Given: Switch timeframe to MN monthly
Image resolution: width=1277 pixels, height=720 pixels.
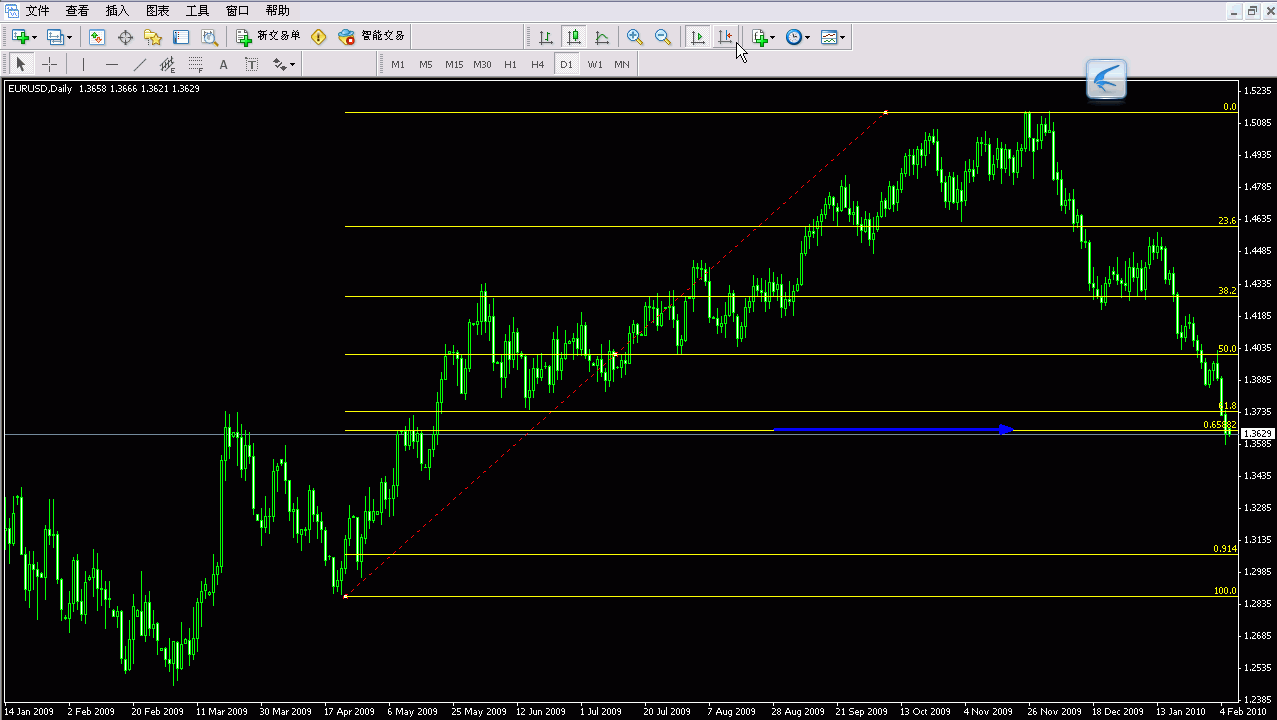Looking at the screenshot, I should (622, 64).
